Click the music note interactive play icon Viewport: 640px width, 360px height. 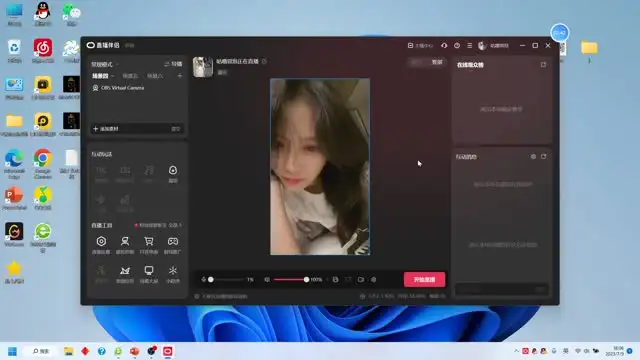(x=149, y=173)
